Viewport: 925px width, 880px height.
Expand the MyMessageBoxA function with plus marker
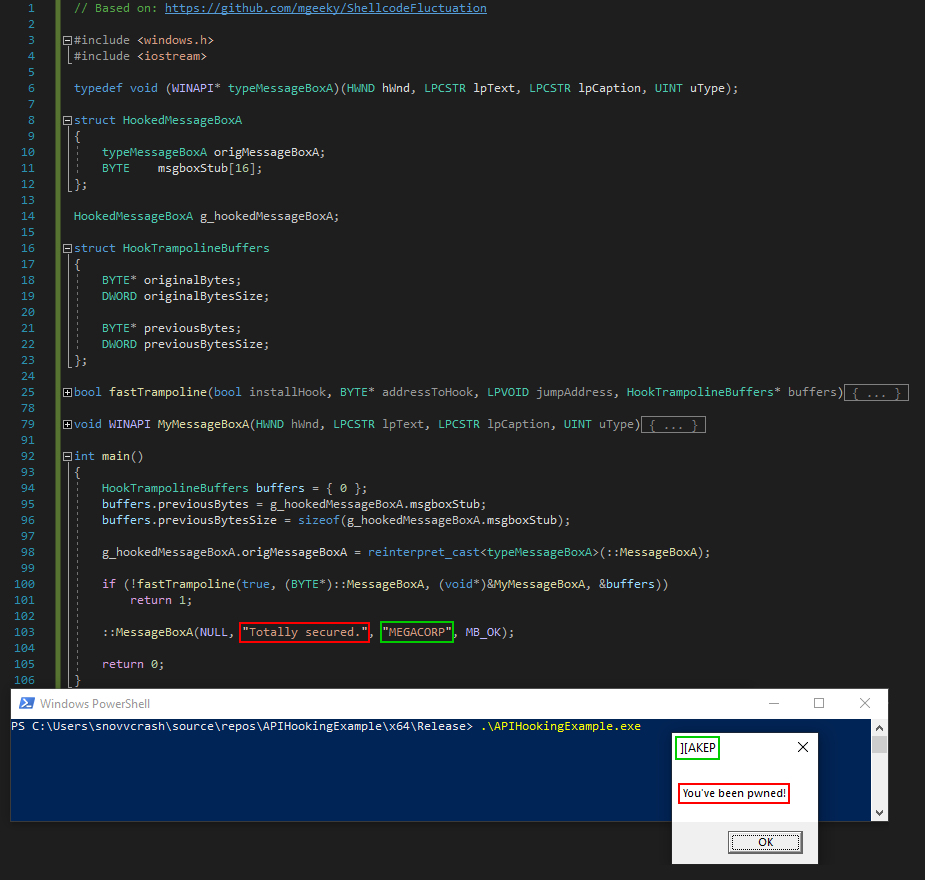tap(66, 425)
